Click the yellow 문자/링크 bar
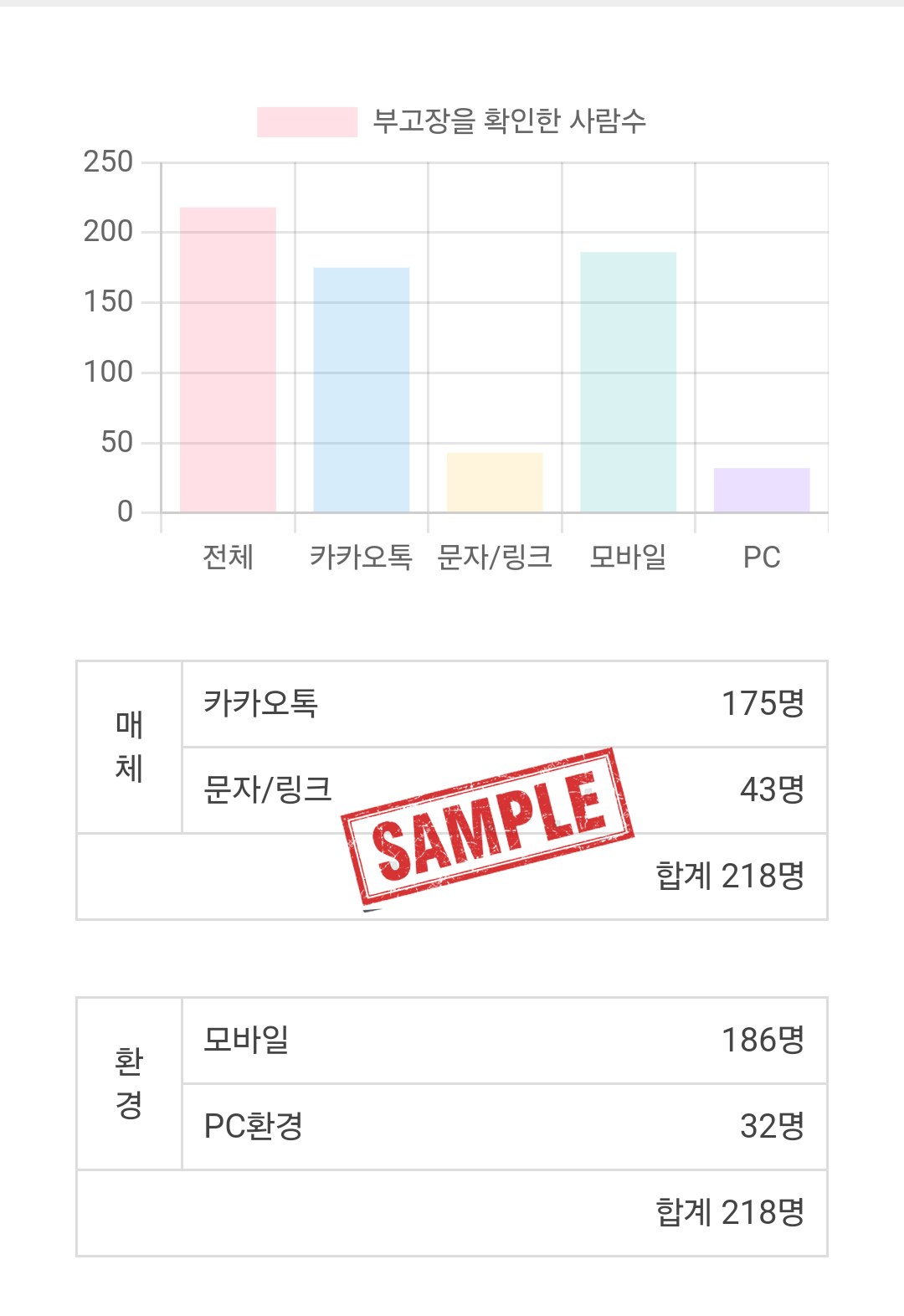Screen dimensions: 904x1316 point(495,482)
